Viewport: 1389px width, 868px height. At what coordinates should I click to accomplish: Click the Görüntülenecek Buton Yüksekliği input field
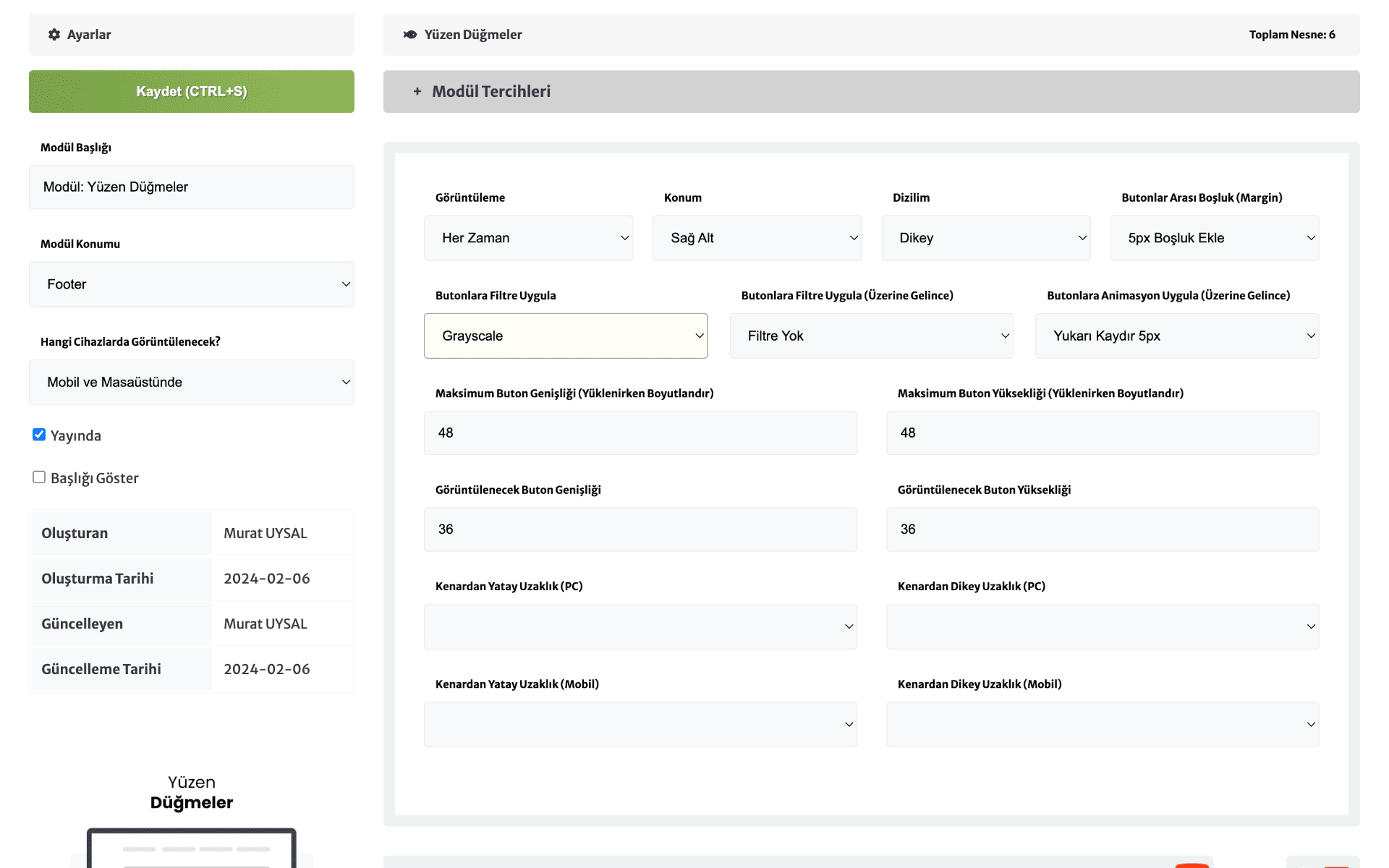(x=1102, y=529)
